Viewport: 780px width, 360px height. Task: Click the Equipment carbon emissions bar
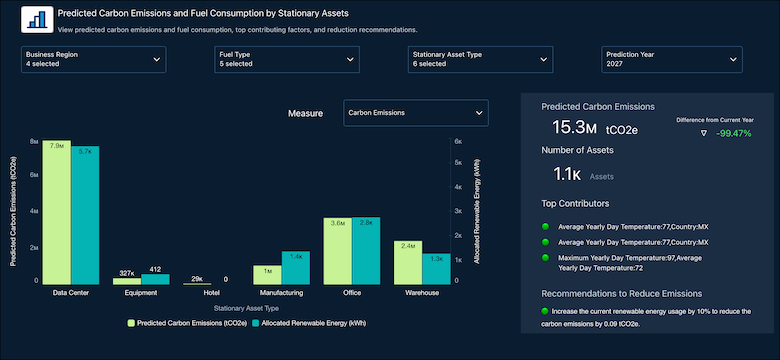click(x=127, y=281)
